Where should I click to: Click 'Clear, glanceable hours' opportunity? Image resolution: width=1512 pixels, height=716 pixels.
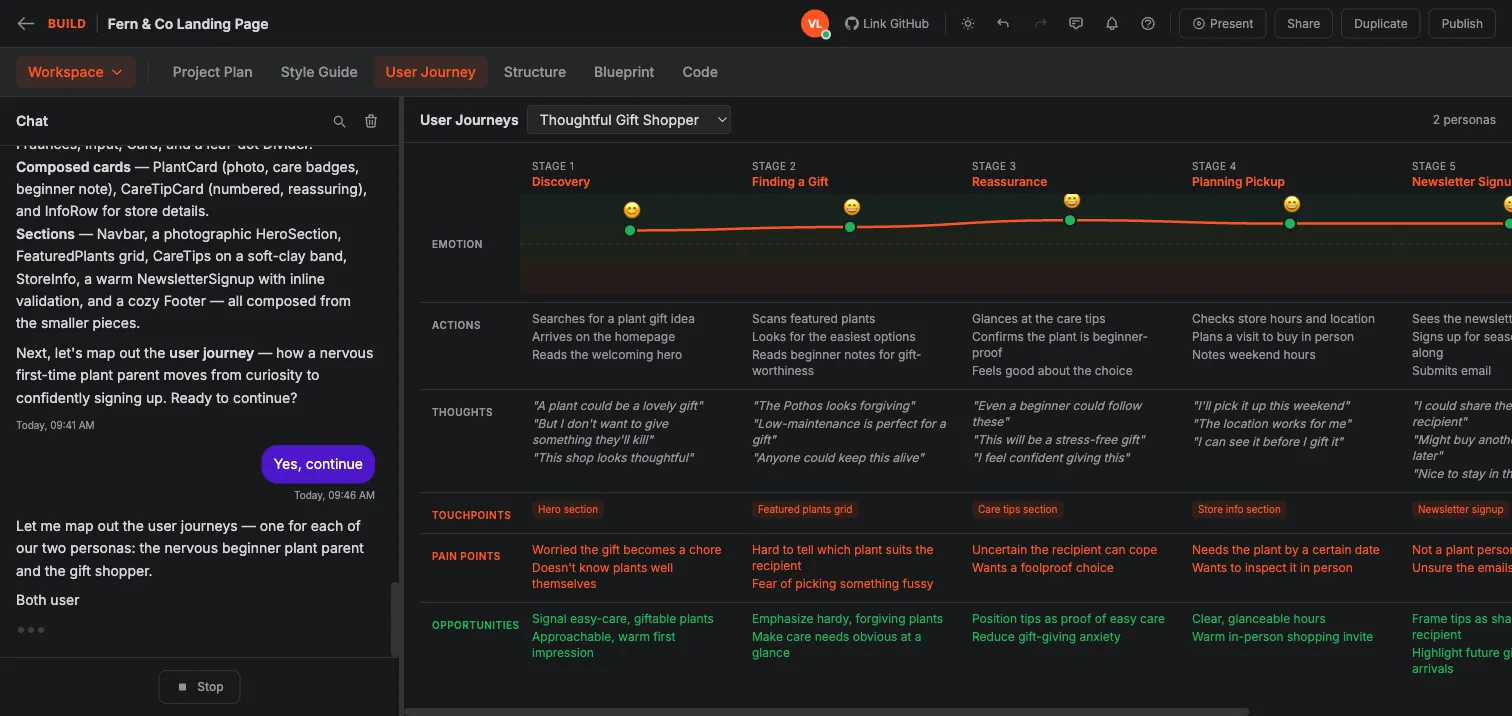coord(1259,619)
